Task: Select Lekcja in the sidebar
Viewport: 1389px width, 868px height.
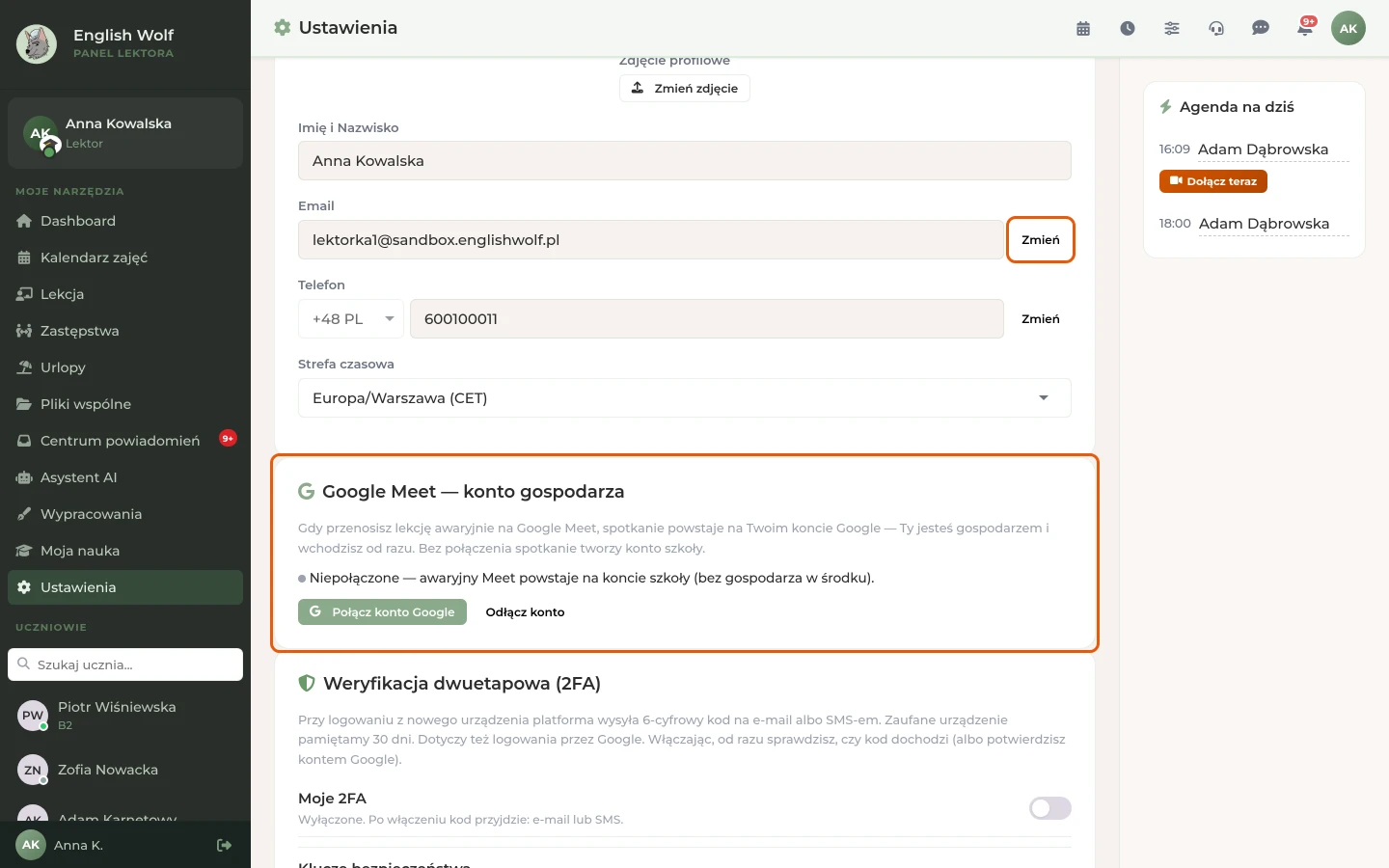Action: pos(125,294)
